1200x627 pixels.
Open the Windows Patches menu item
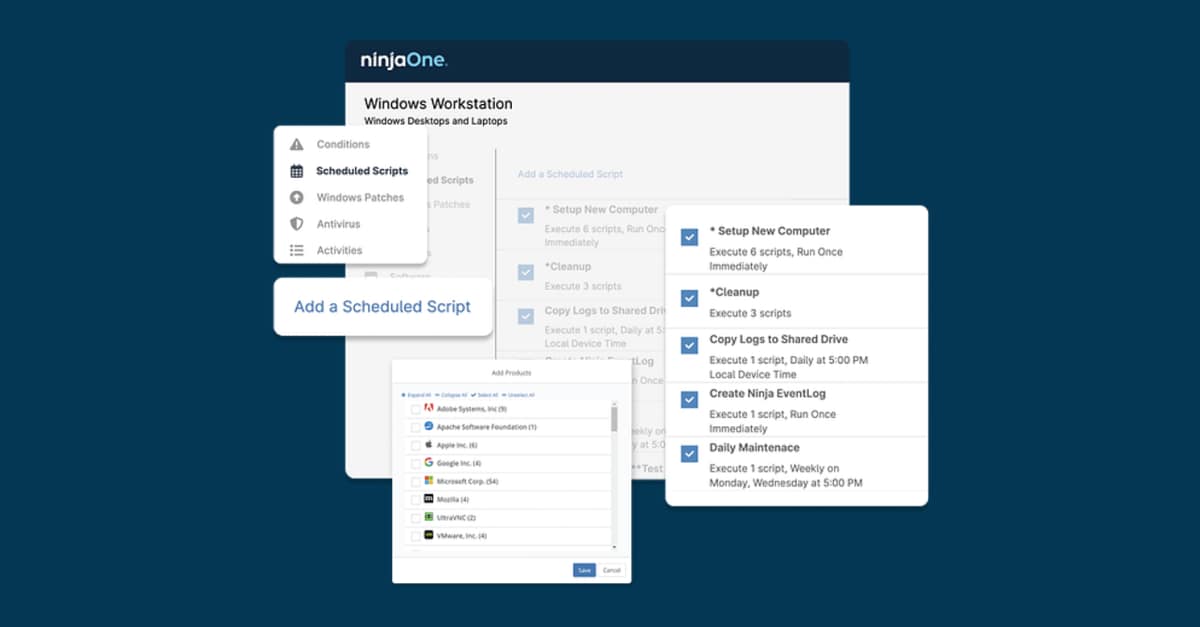coord(360,198)
